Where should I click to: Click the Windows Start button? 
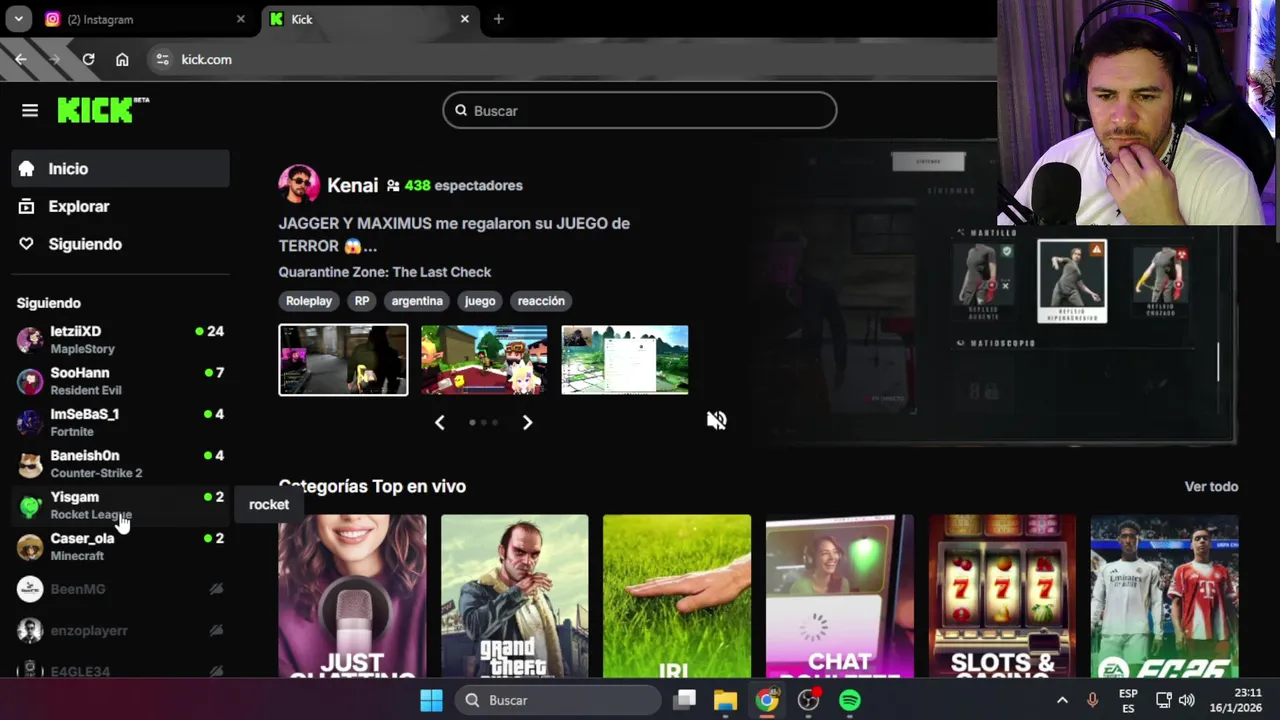point(431,700)
